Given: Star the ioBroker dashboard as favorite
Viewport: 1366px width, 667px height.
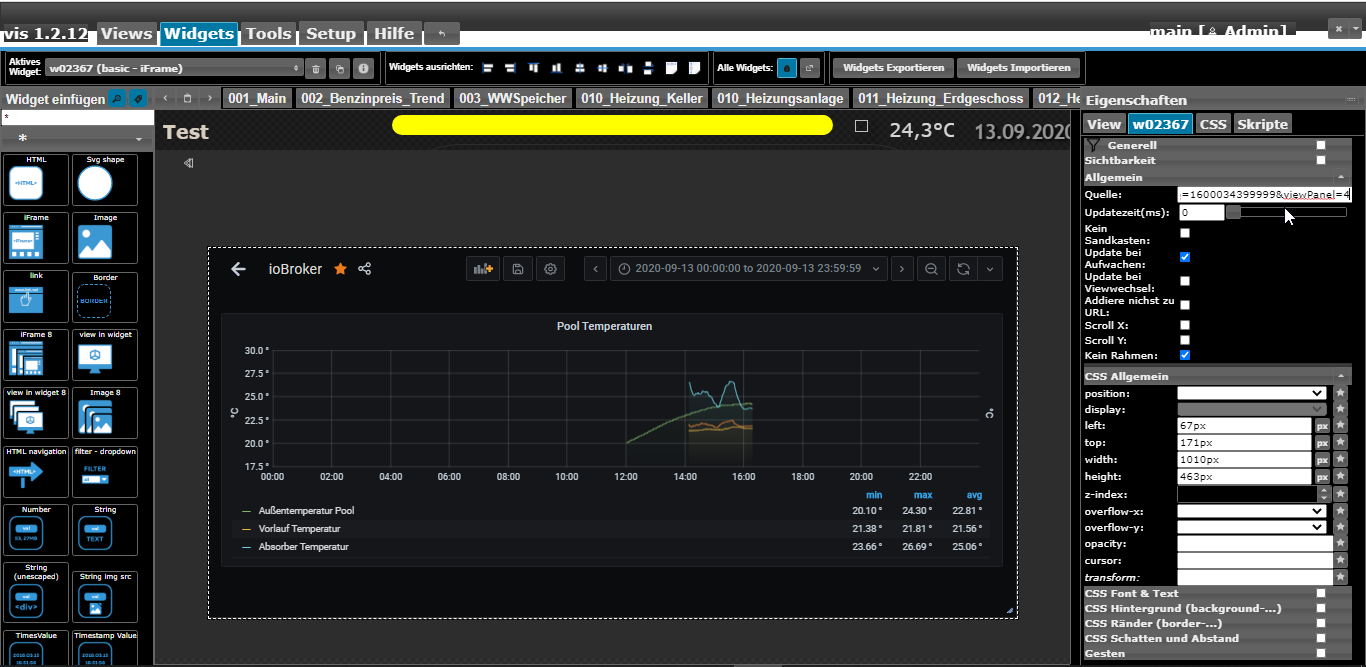Looking at the screenshot, I should (340, 269).
